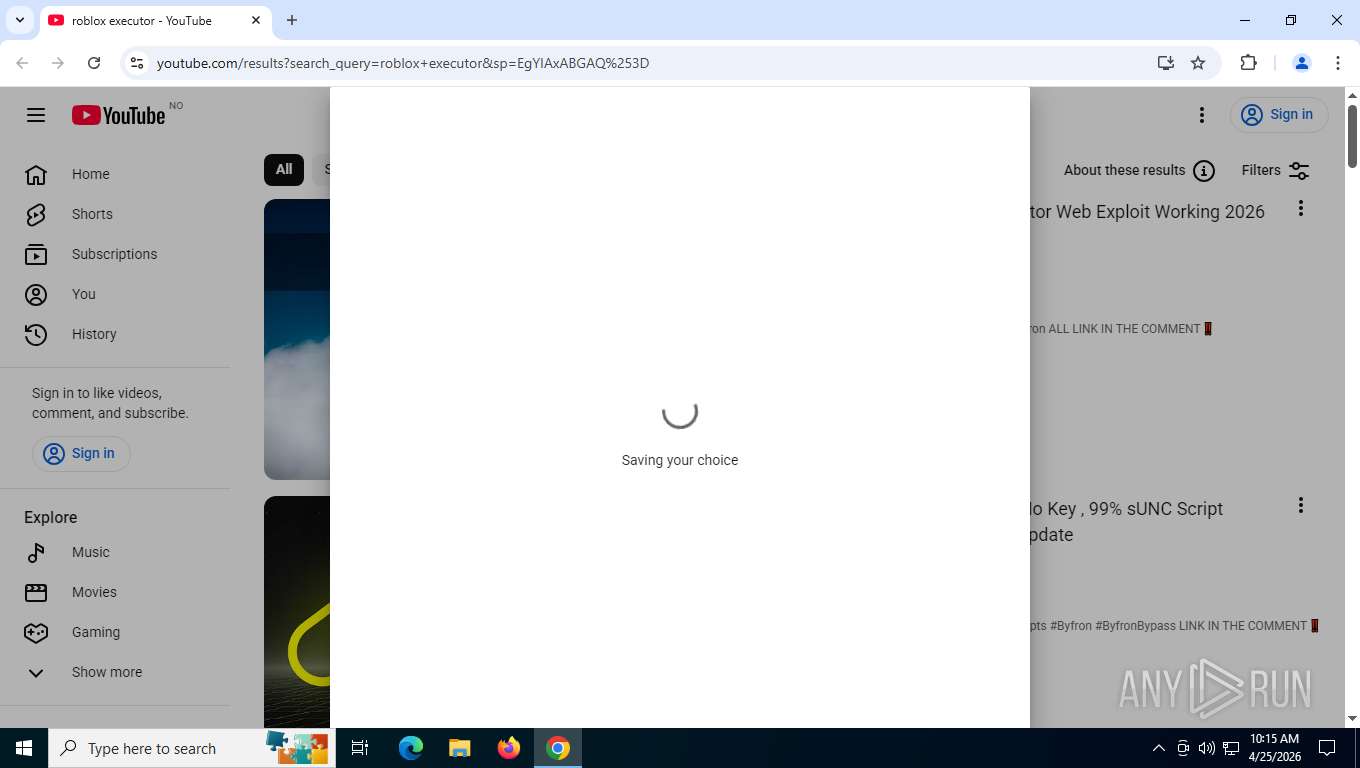Open Shorts in the sidebar
Screen dimensions: 1360x768
(114, 214)
